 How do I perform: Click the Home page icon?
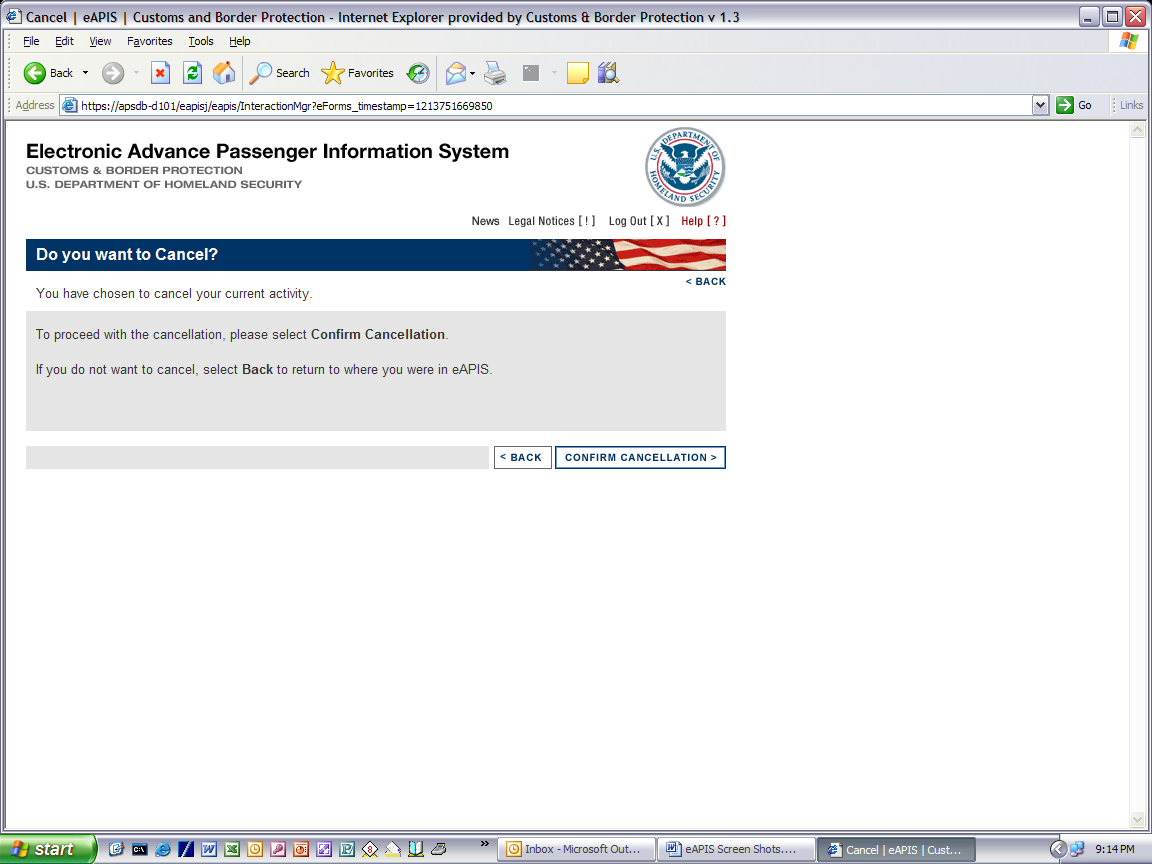click(224, 73)
